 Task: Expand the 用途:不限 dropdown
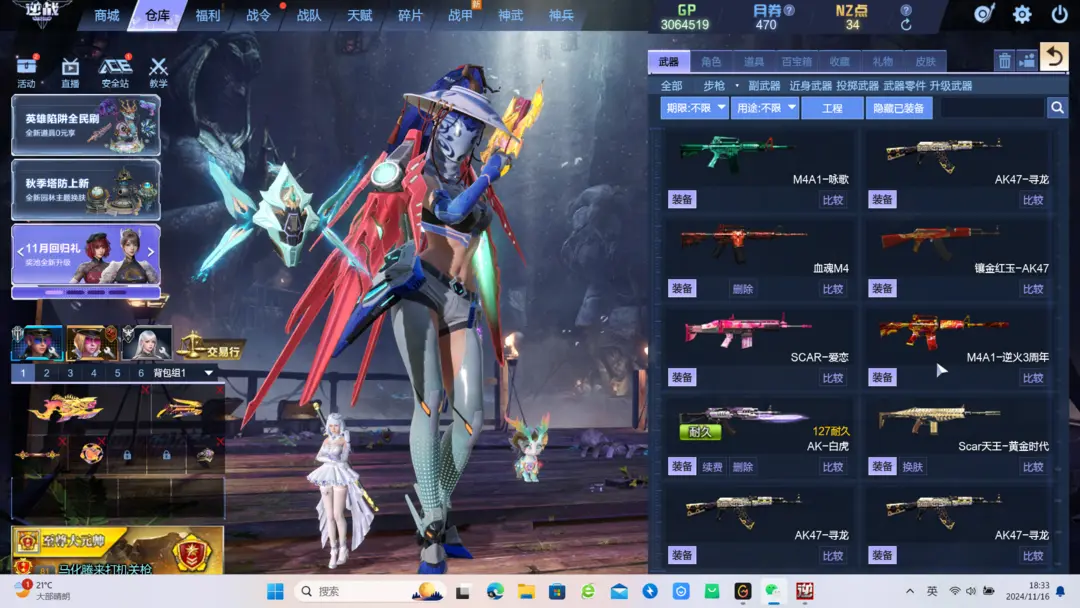(x=765, y=108)
